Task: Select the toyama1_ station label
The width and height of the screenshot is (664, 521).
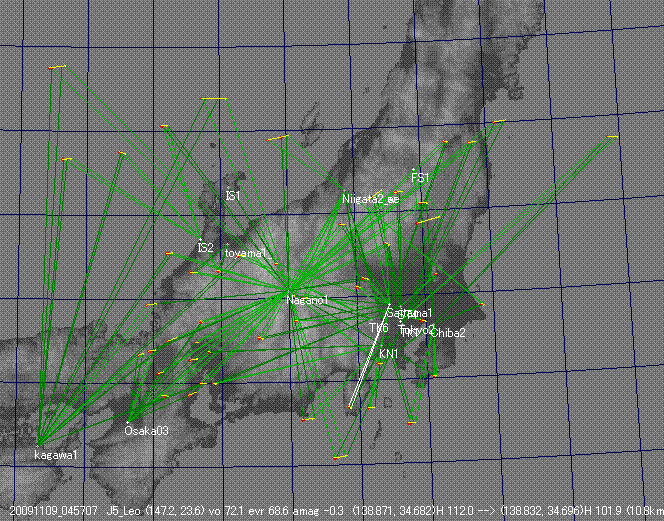Action: [248, 253]
